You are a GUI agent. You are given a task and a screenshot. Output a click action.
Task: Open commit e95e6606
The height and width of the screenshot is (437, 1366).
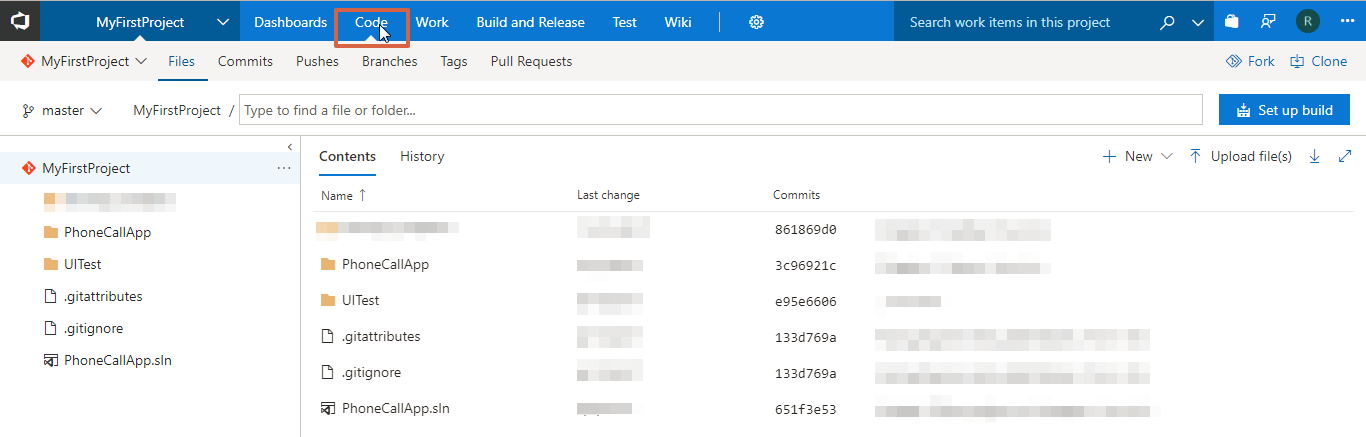click(x=805, y=301)
